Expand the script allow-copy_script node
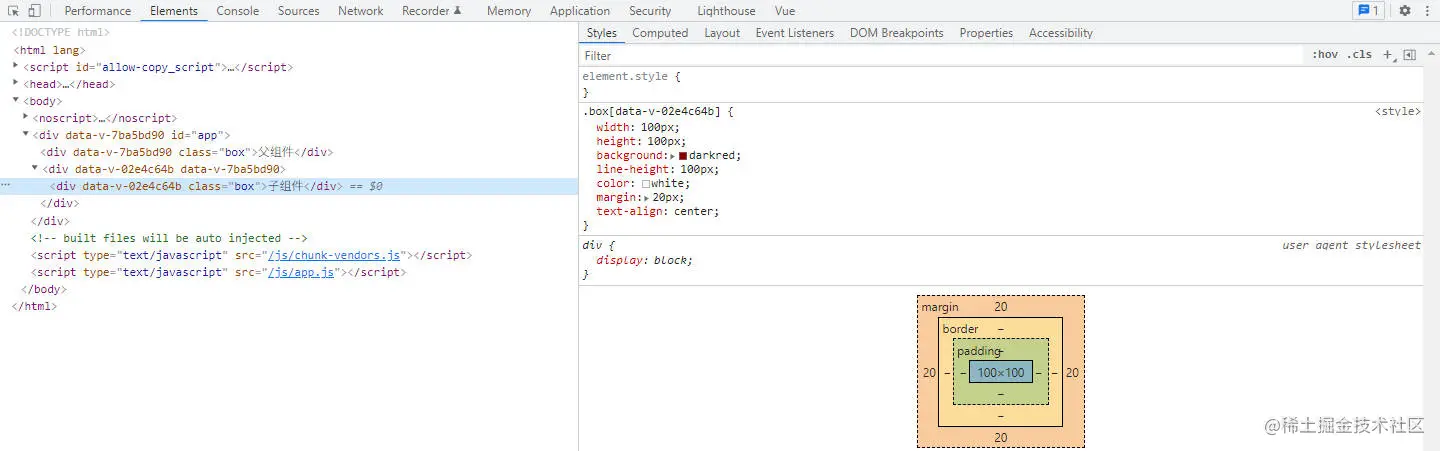 pyautogui.click(x=16, y=66)
